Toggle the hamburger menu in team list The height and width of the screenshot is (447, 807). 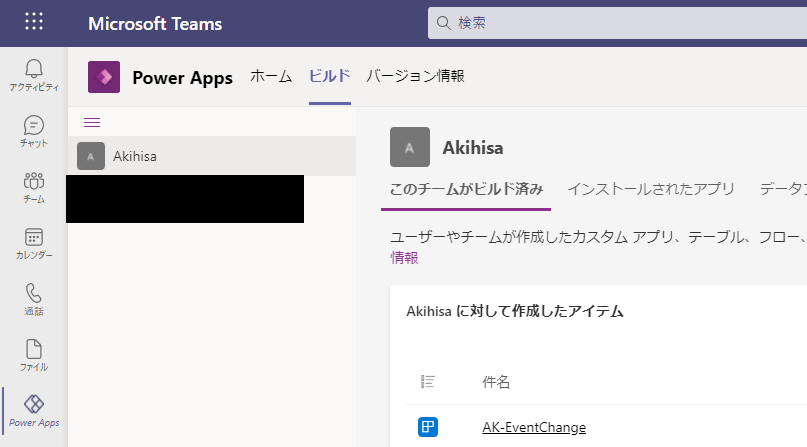pyautogui.click(x=92, y=122)
